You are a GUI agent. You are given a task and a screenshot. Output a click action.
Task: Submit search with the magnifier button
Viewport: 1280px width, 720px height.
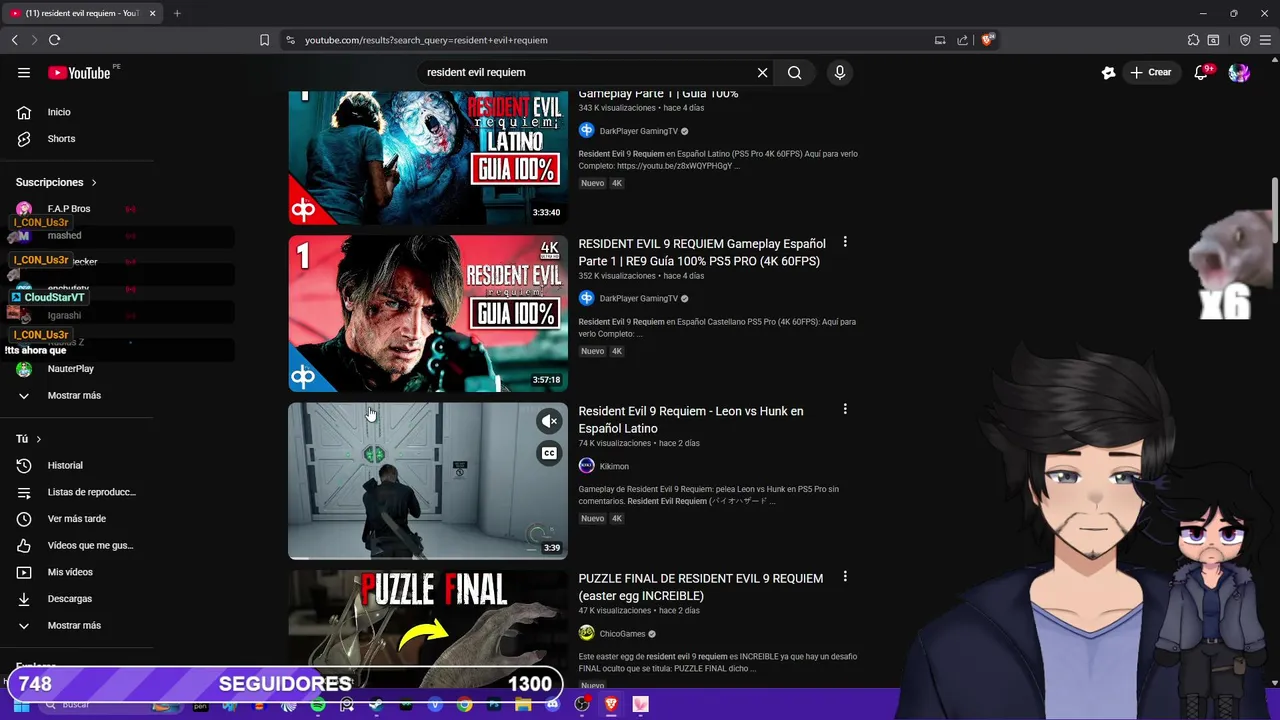click(x=794, y=72)
